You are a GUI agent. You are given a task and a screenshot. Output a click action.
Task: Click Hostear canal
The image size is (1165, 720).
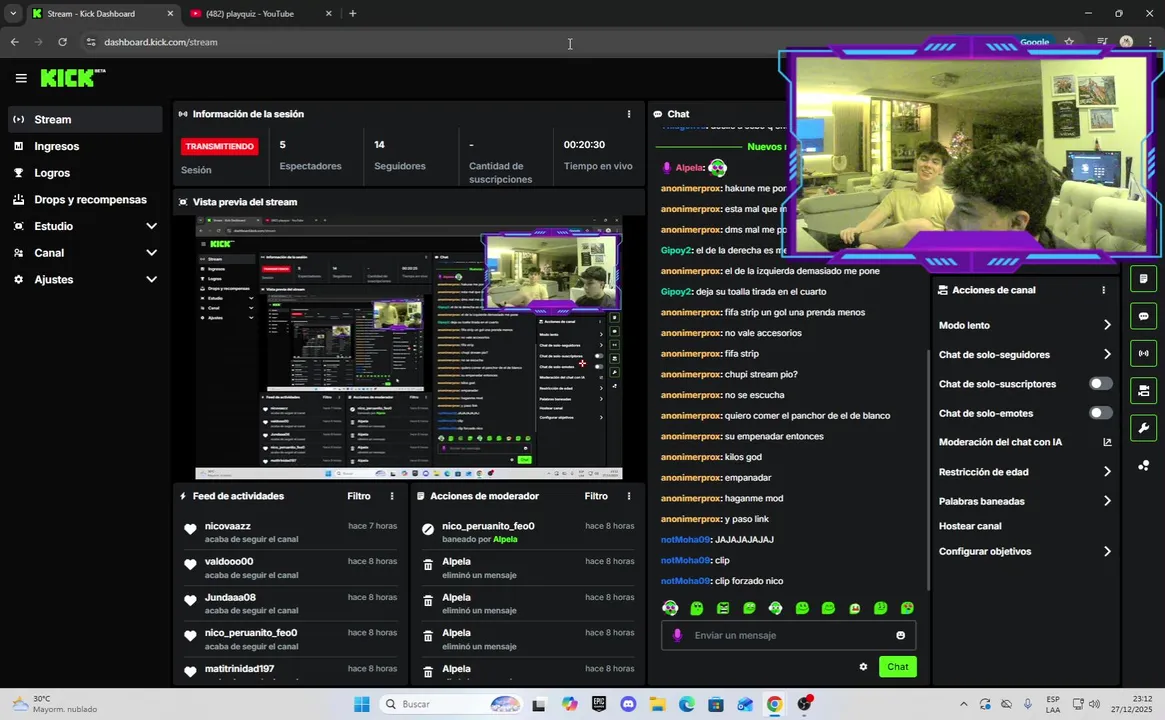tap(970, 526)
